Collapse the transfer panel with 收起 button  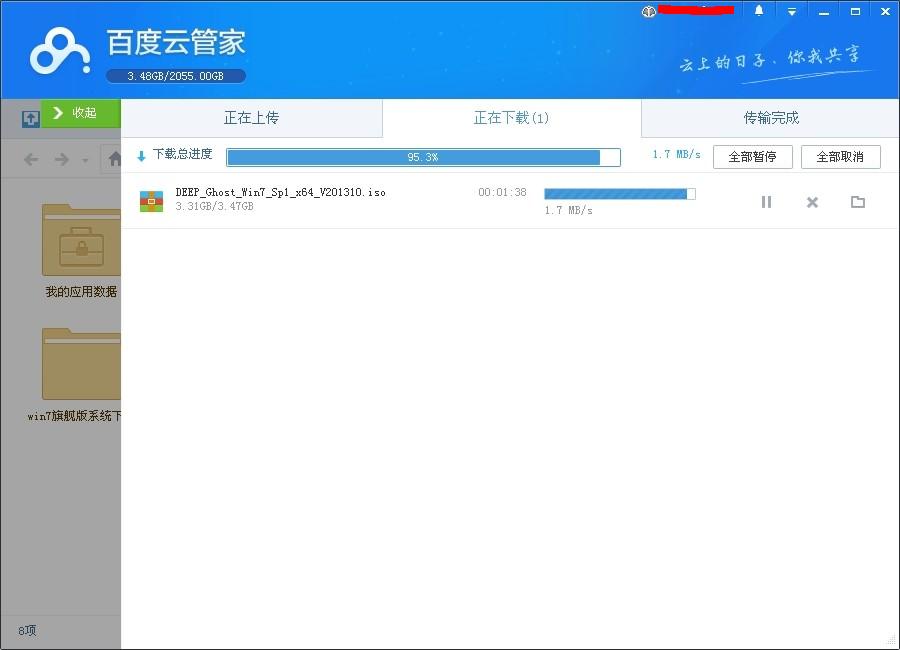pos(80,113)
